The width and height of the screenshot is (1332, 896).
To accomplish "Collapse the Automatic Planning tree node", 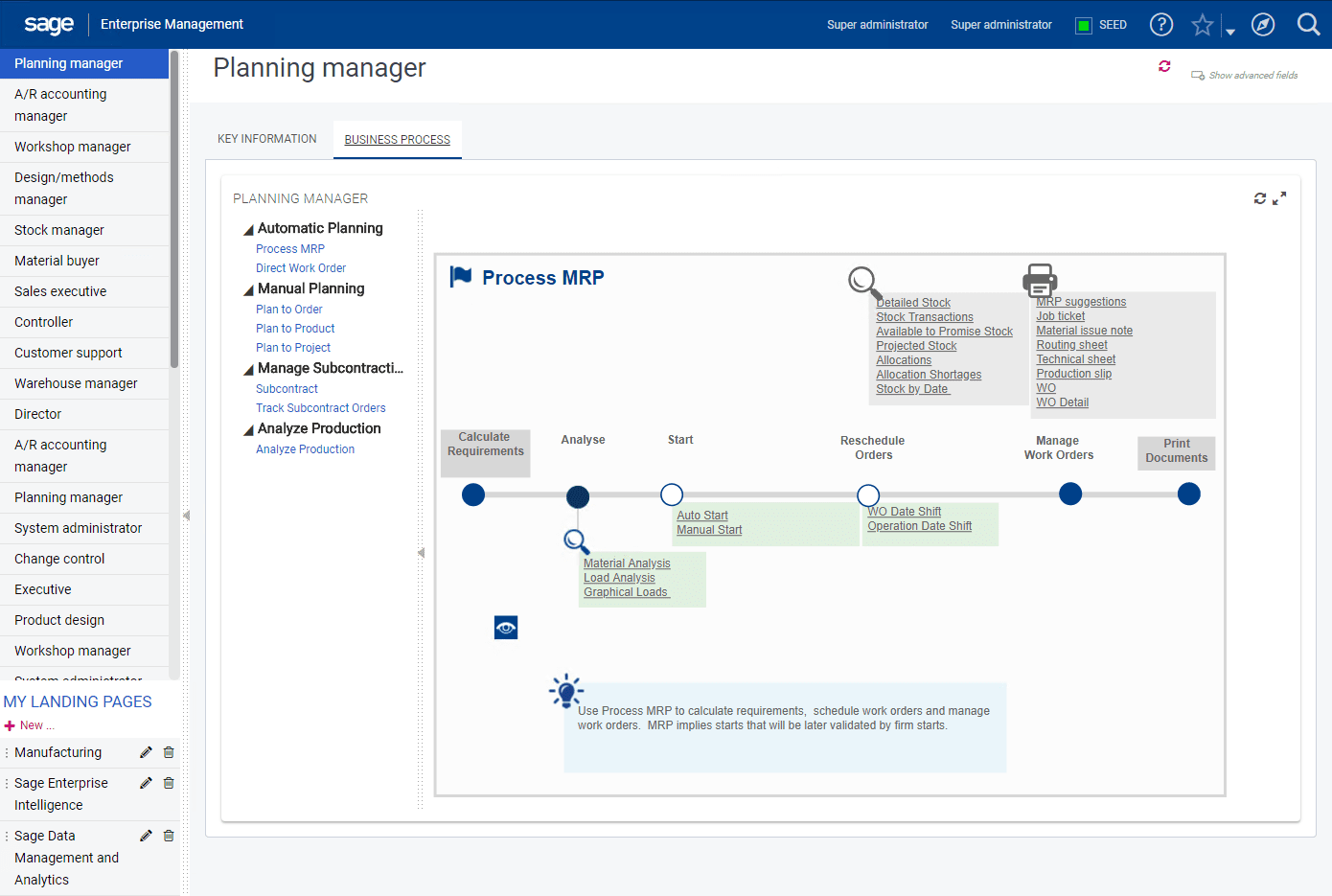I will tap(246, 228).
